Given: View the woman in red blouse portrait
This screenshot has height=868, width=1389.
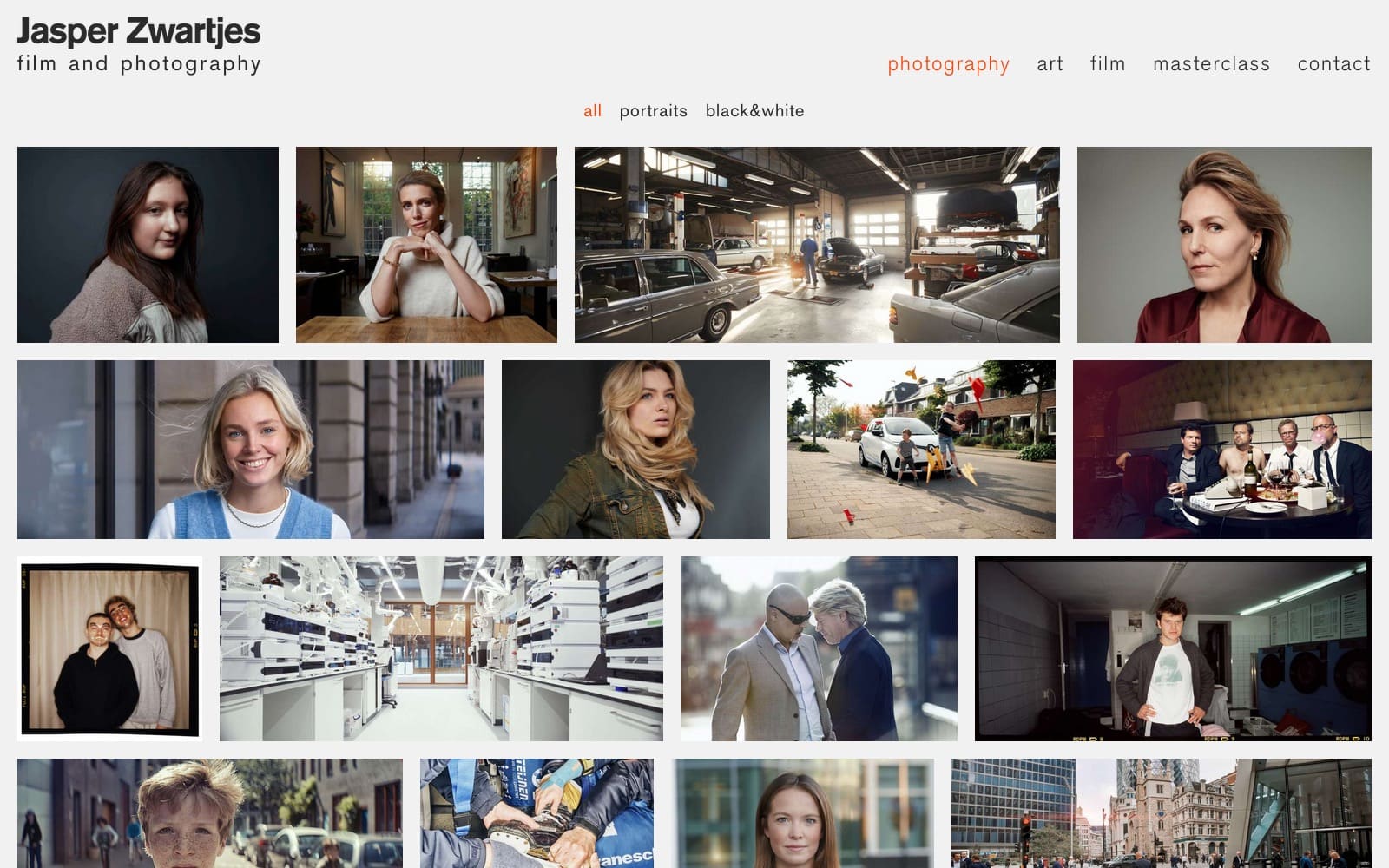Looking at the screenshot, I should point(1224,245).
